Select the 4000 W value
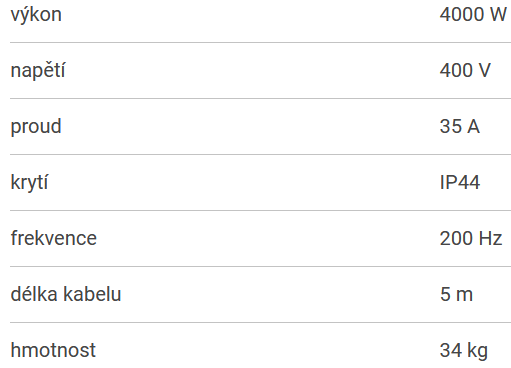 (473, 14)
